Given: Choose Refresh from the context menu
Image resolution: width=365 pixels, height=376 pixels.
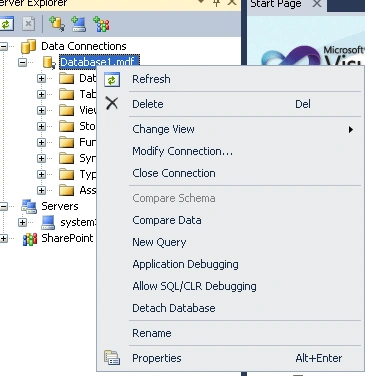Looking at the screenshot, I should pyautogui.click(x=230, y=79).
